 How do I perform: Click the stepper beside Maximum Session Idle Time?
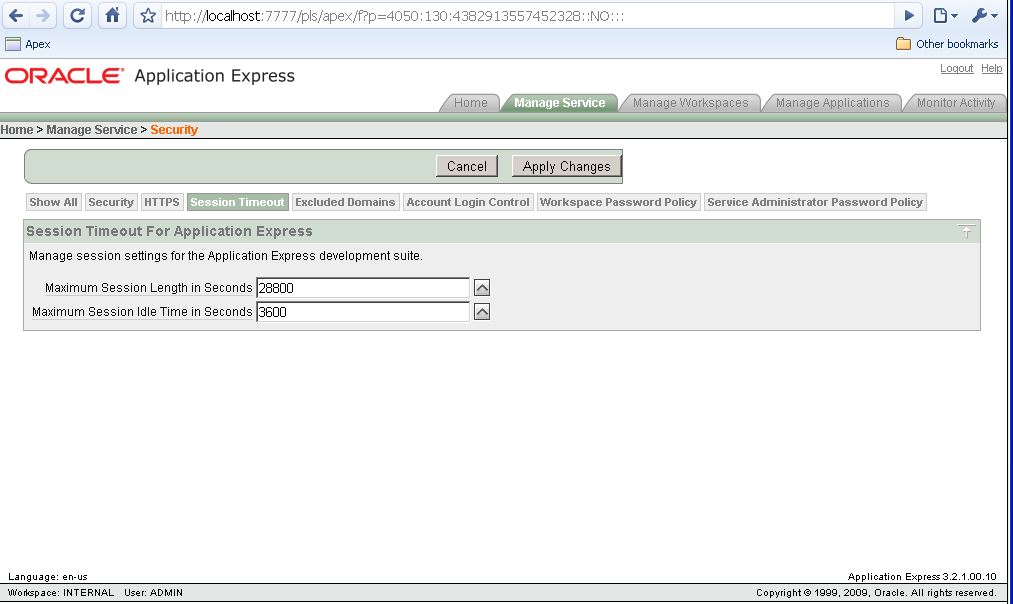coord(482,311)
